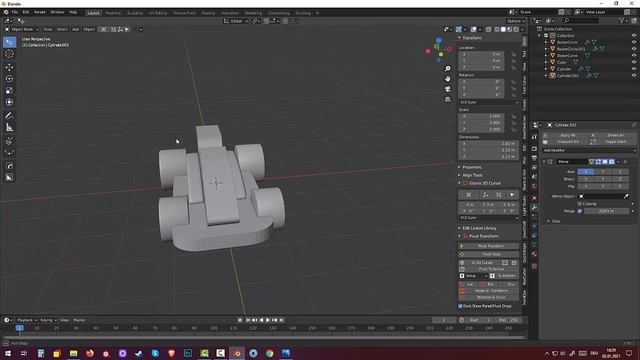Click the Mirror Object eyedropper icon
The image size is (640, 360).
point(626,196)
